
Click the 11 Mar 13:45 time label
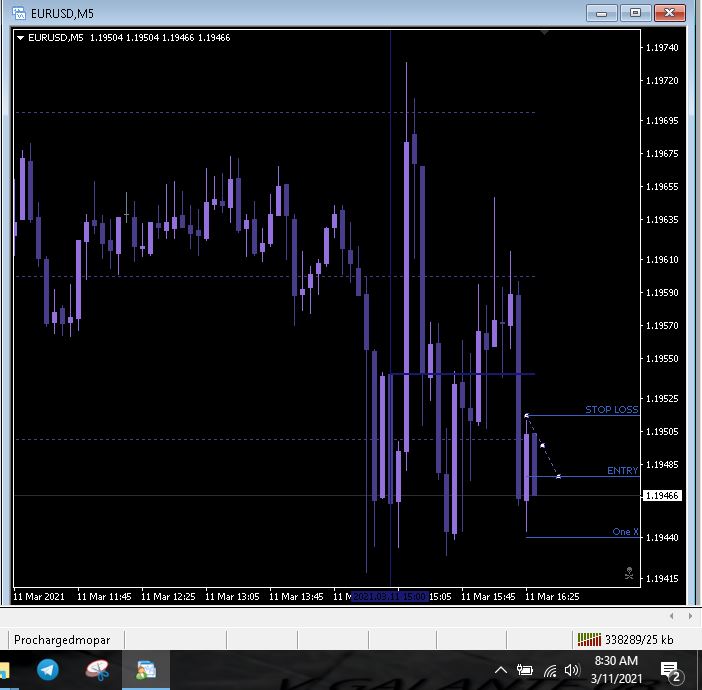[x=296, y=596]
